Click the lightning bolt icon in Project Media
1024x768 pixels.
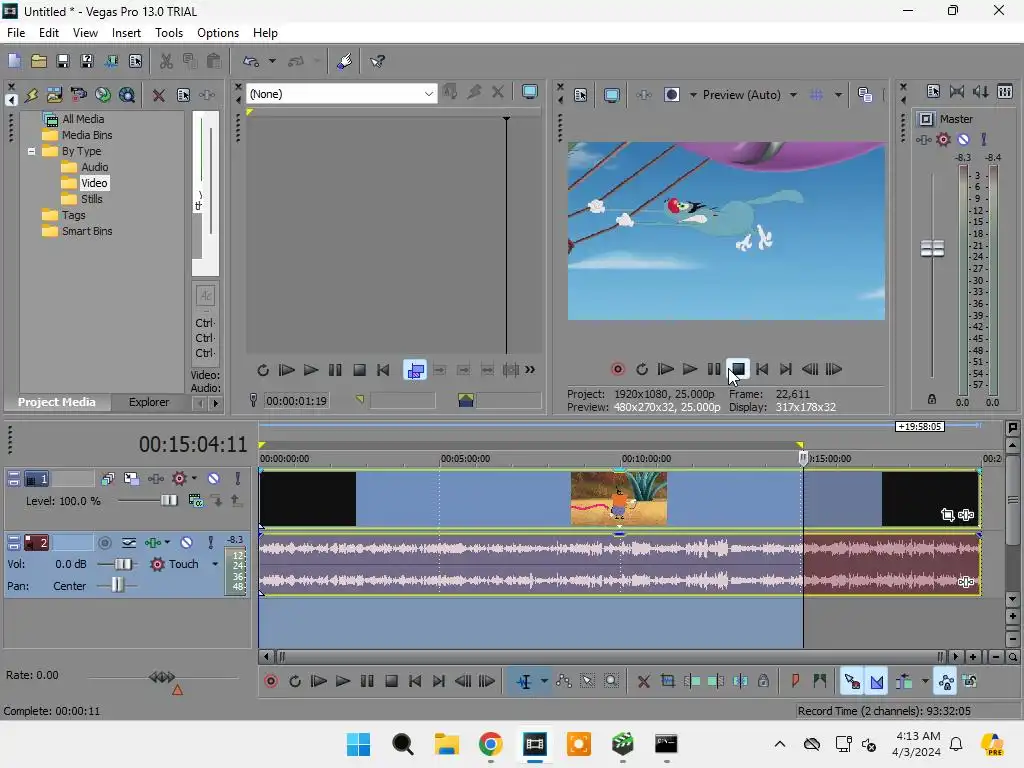coord(31,95)
